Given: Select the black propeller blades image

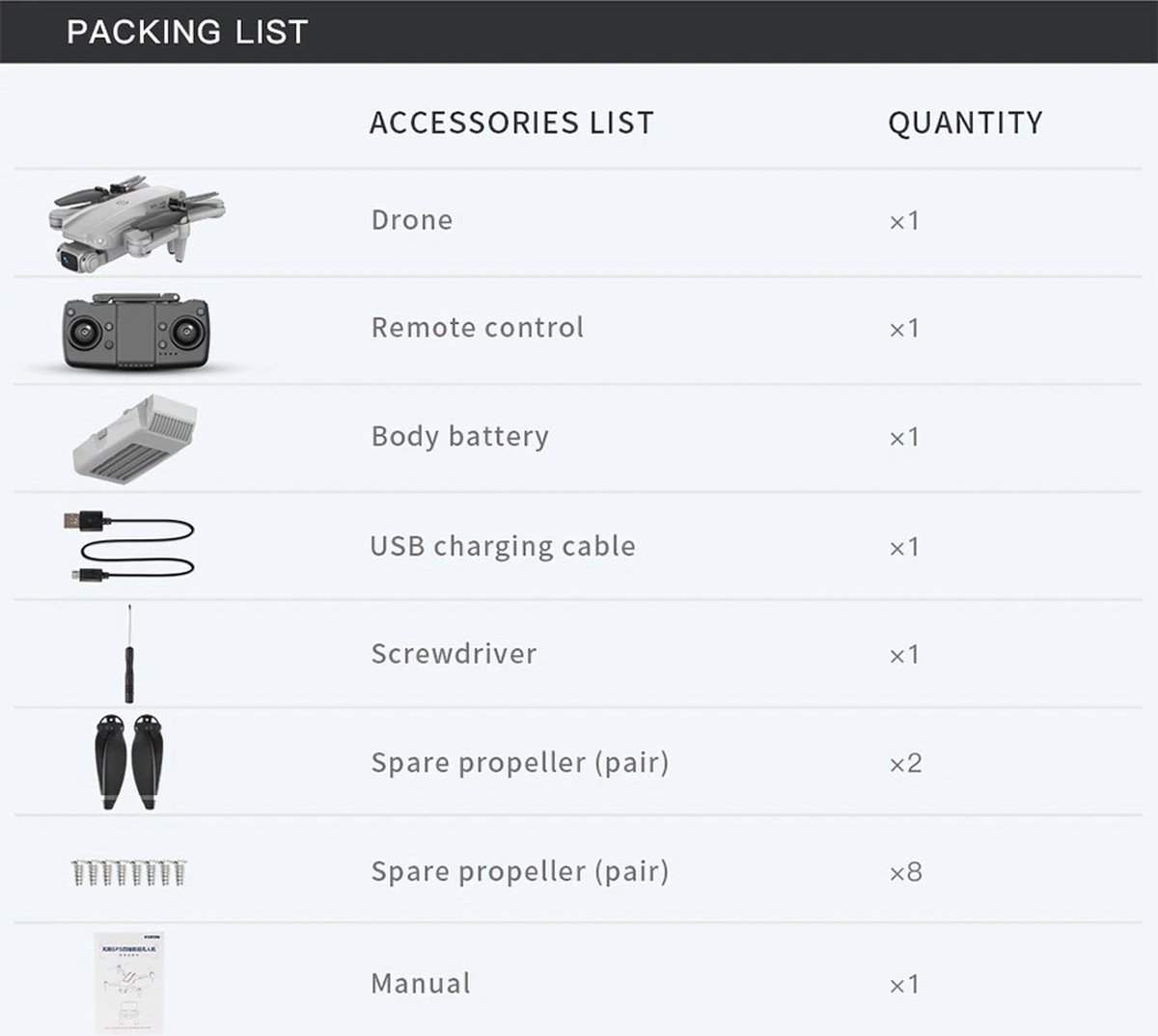Looking at the screenshot, I should [128, 762].
